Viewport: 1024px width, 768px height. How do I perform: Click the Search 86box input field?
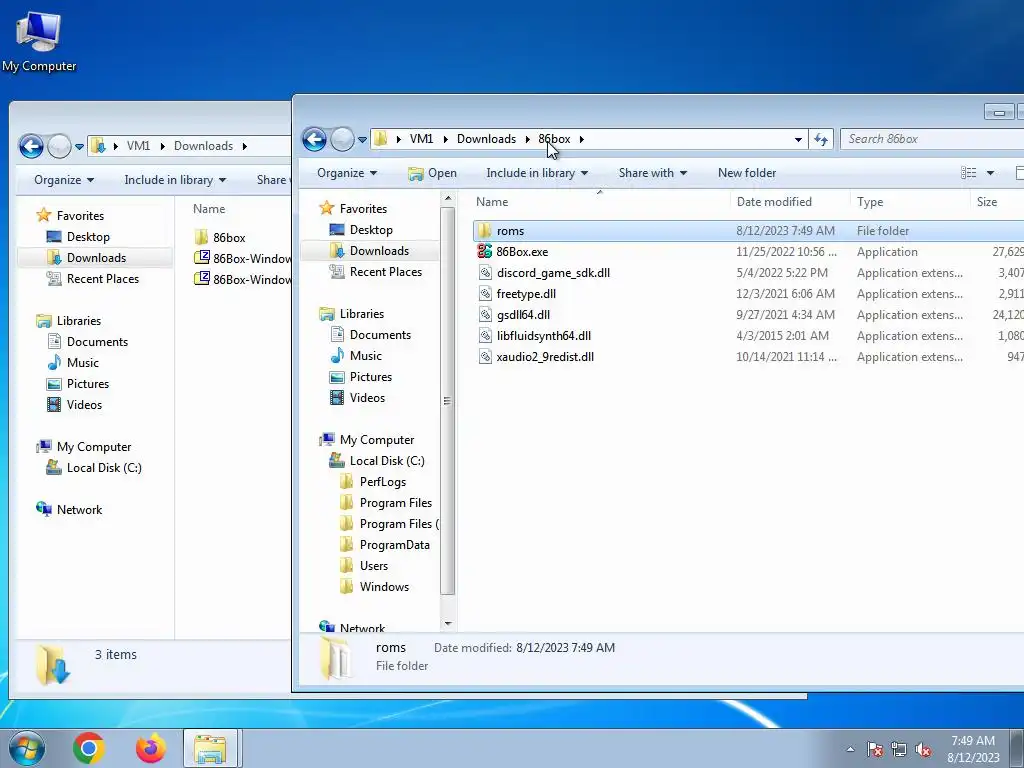tap(933, 139)
